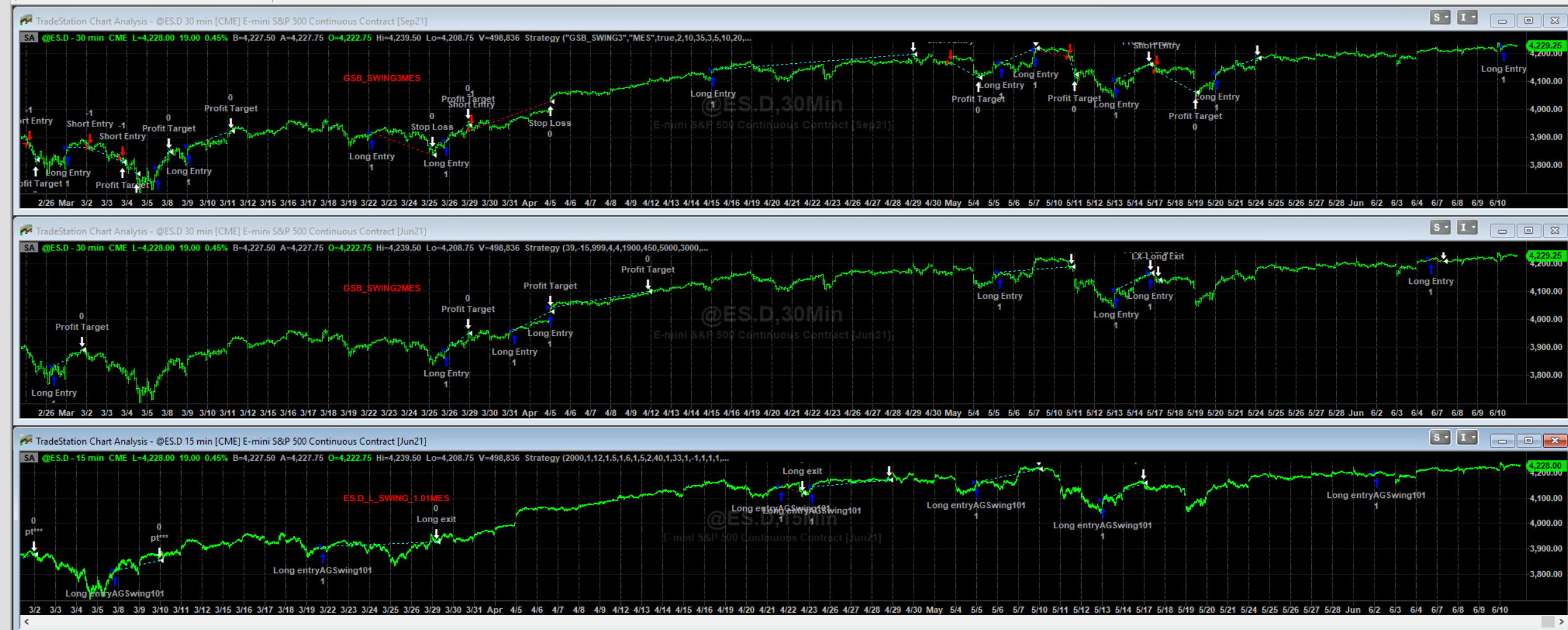Click green 4,228.00 last price marker, bottom chart
This screenshot has height=630, width=1568.
[x=1545, y=466]
